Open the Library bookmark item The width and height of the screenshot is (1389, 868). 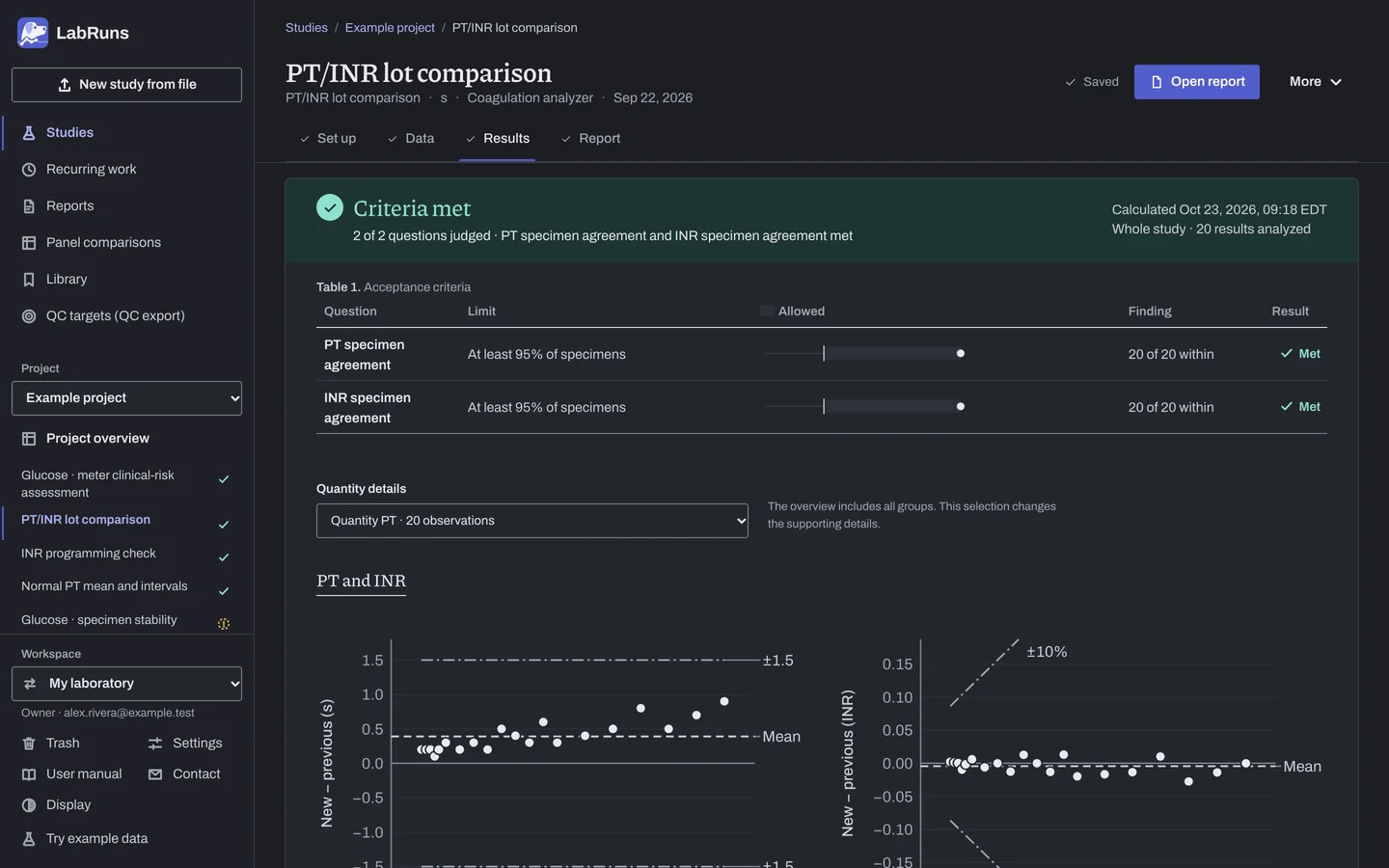point(128,280)
